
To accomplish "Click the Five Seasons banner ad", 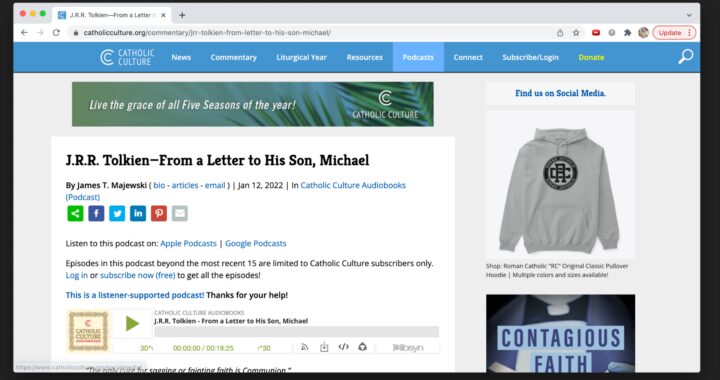I will click(253, 104).
